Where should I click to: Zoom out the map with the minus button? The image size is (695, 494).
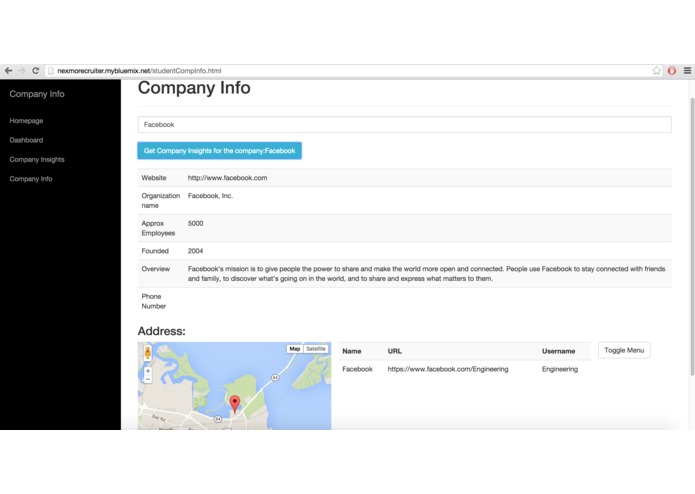click(148, 379)
